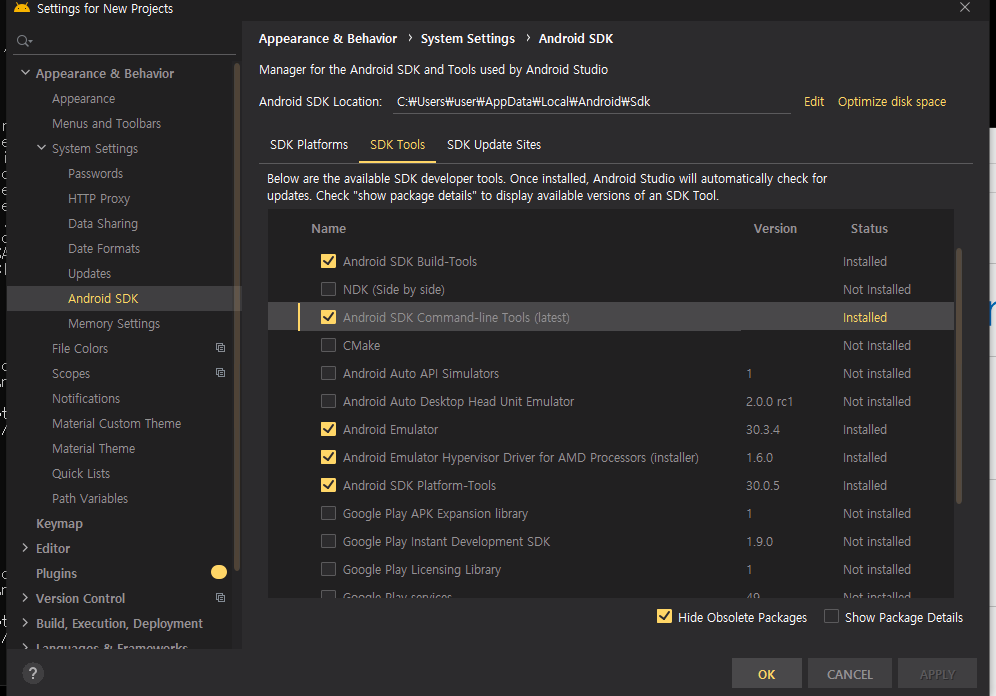The height and width of the screenshot is (696, 996).
Task: Click the Status column header
Action: 869,228
